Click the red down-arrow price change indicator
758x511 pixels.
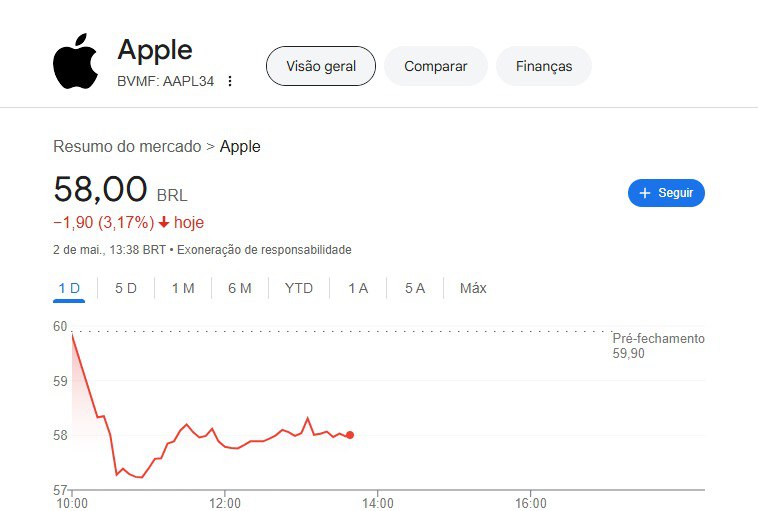[x=164, y=222]
